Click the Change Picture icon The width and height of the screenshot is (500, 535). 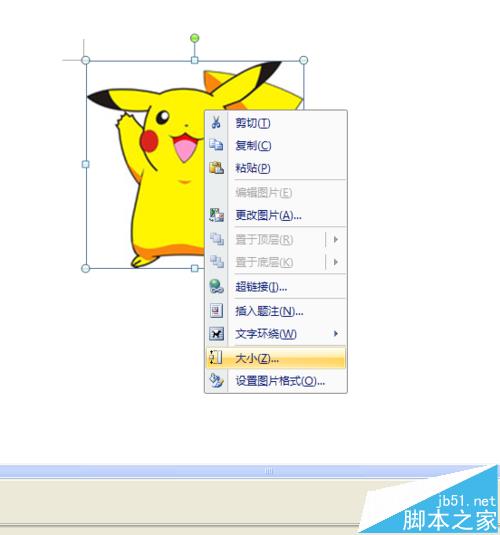[x=216, y=215]
